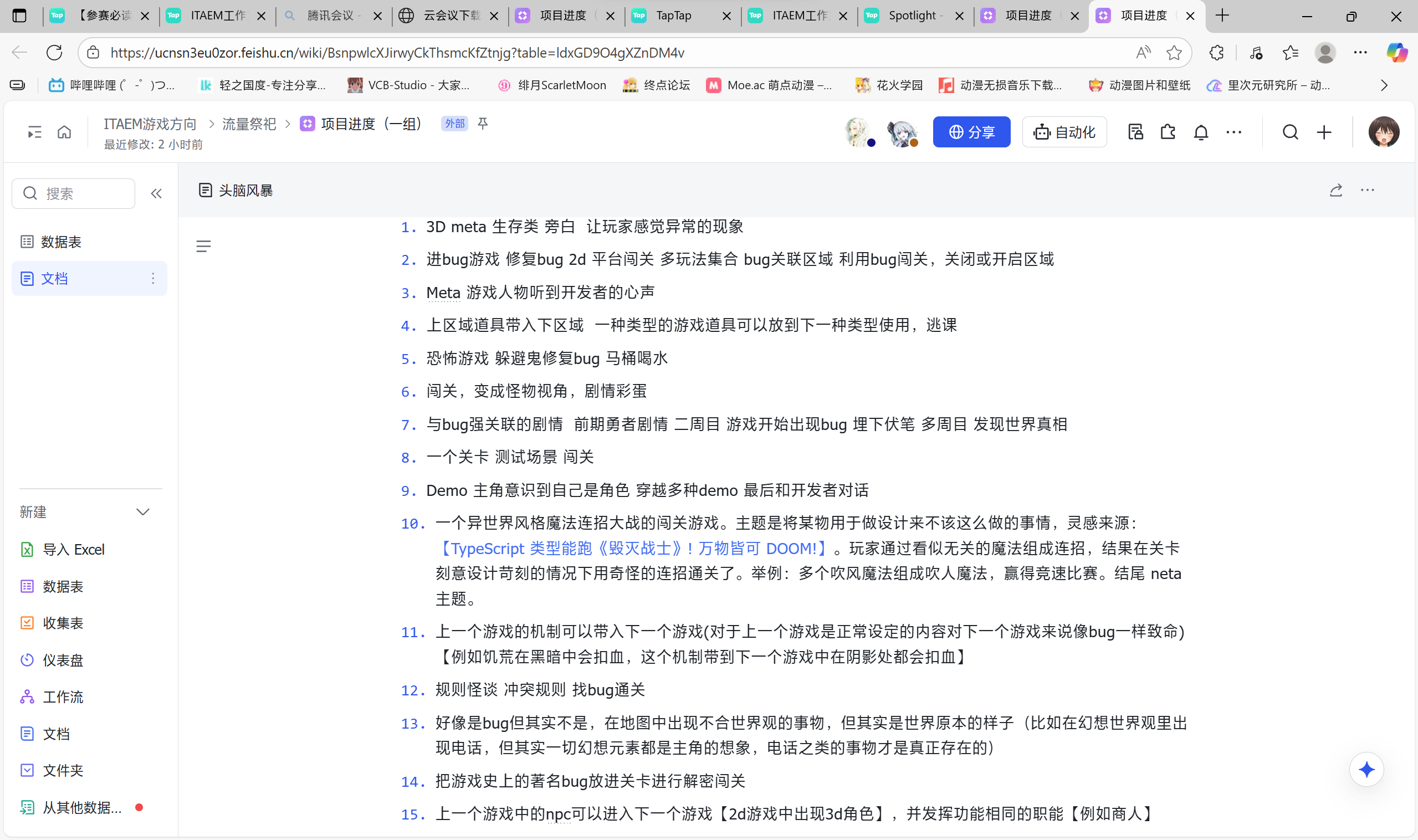This screenshot has width=1418, height=840.
Task: Collapse the 新建 section chevron
Action: coord(142,513)
